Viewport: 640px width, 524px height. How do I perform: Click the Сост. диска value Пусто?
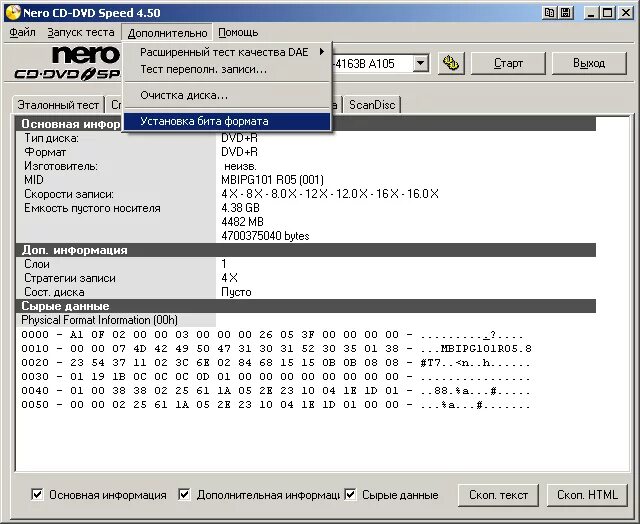tap(236, 292)
